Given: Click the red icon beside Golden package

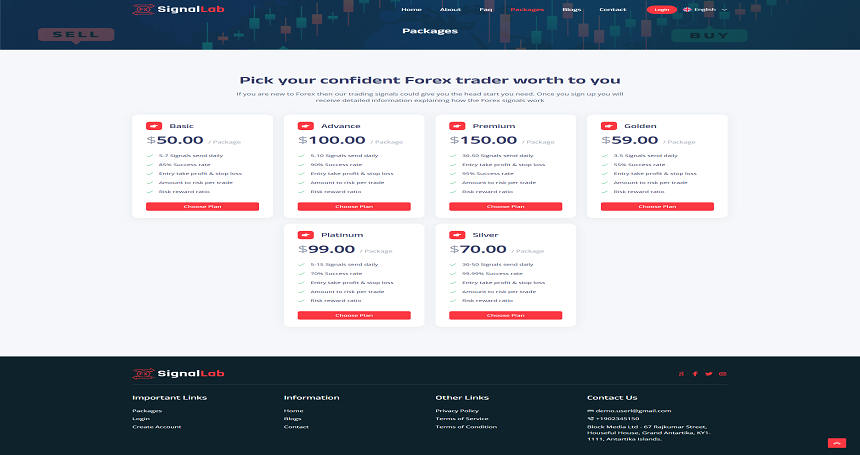Looking at the screenshot, I should coord(609,126).
